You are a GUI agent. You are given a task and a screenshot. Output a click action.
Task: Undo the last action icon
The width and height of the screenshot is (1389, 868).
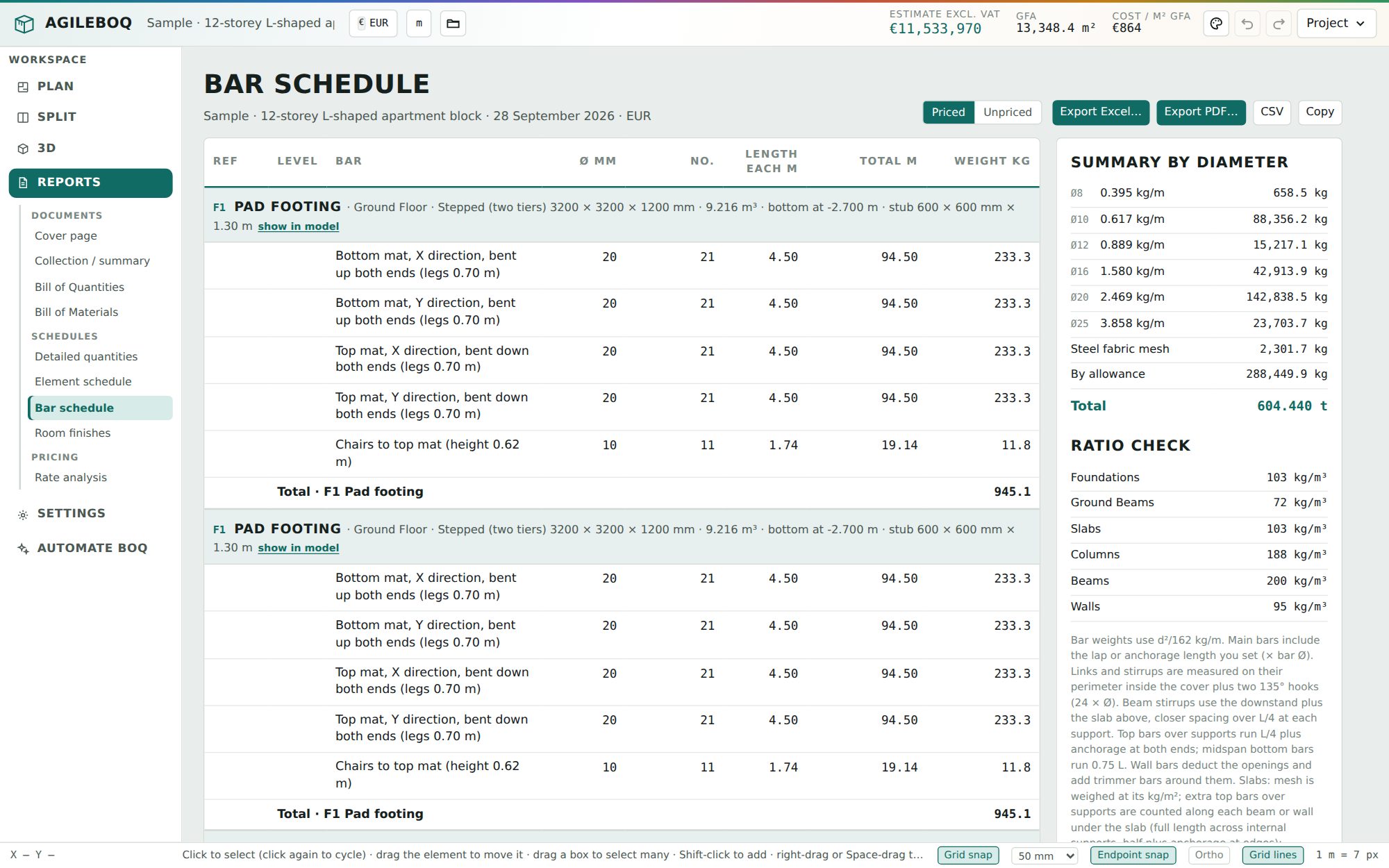coord(1247,24)
